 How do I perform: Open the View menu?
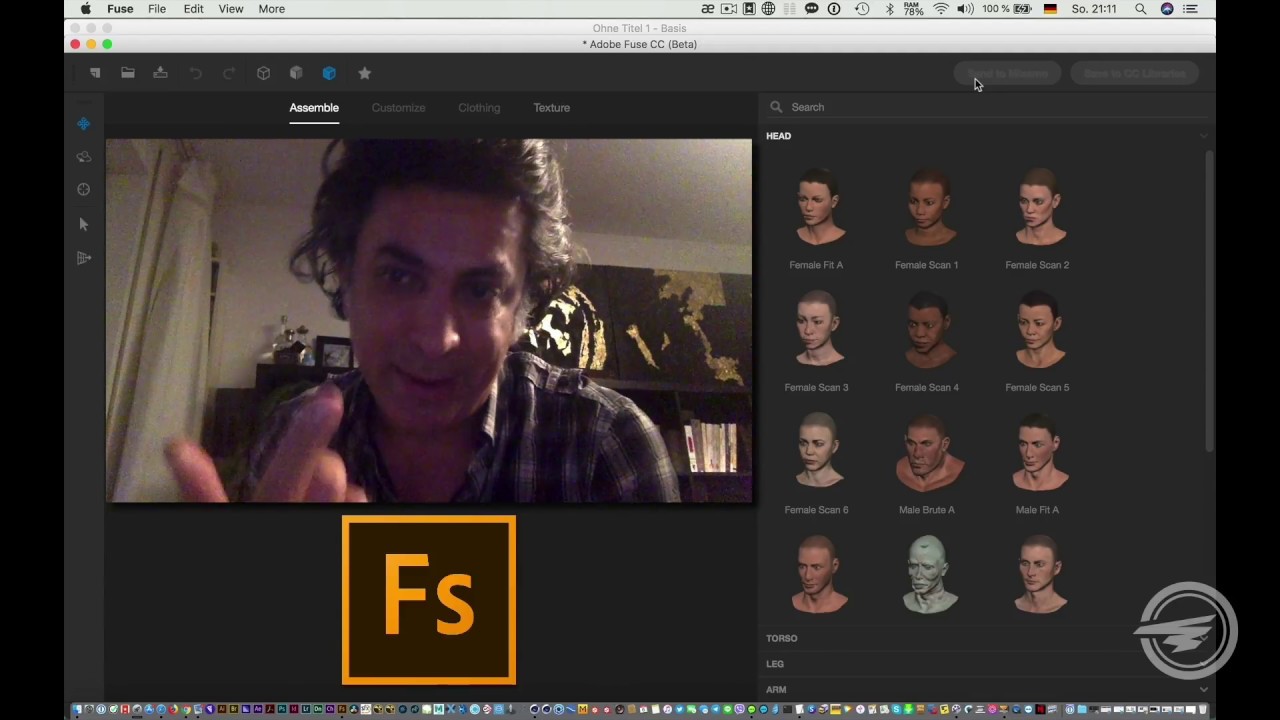click(231, 9)
